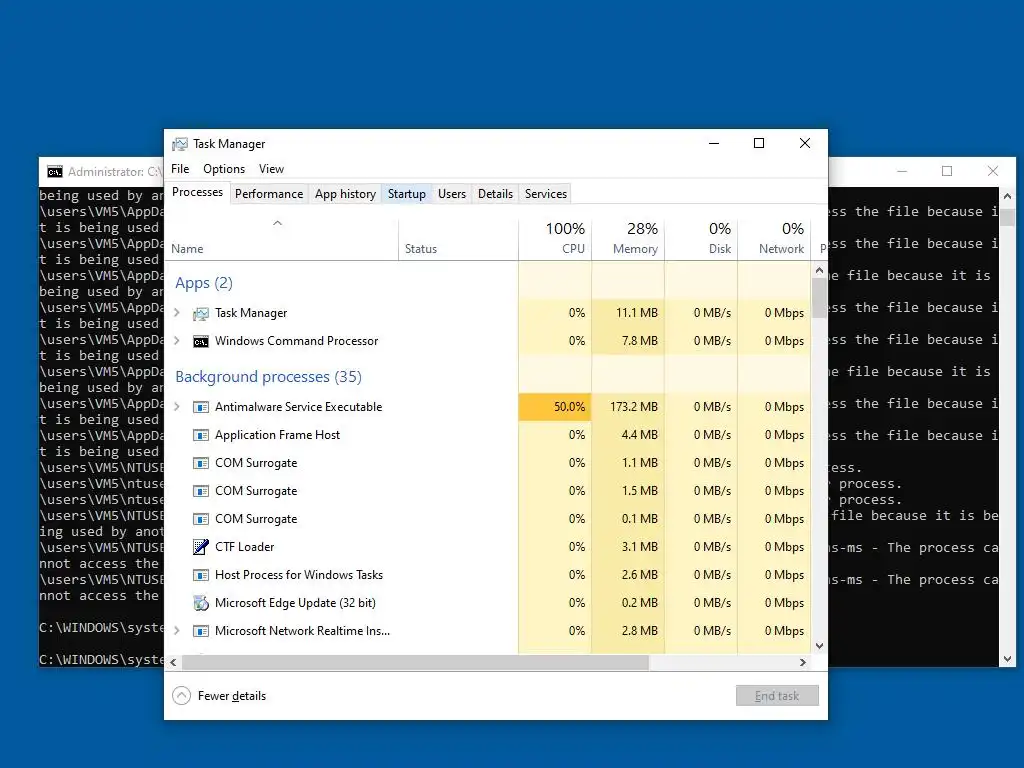
Task: Sort by the CPU column header
Action: pos(555,238)
